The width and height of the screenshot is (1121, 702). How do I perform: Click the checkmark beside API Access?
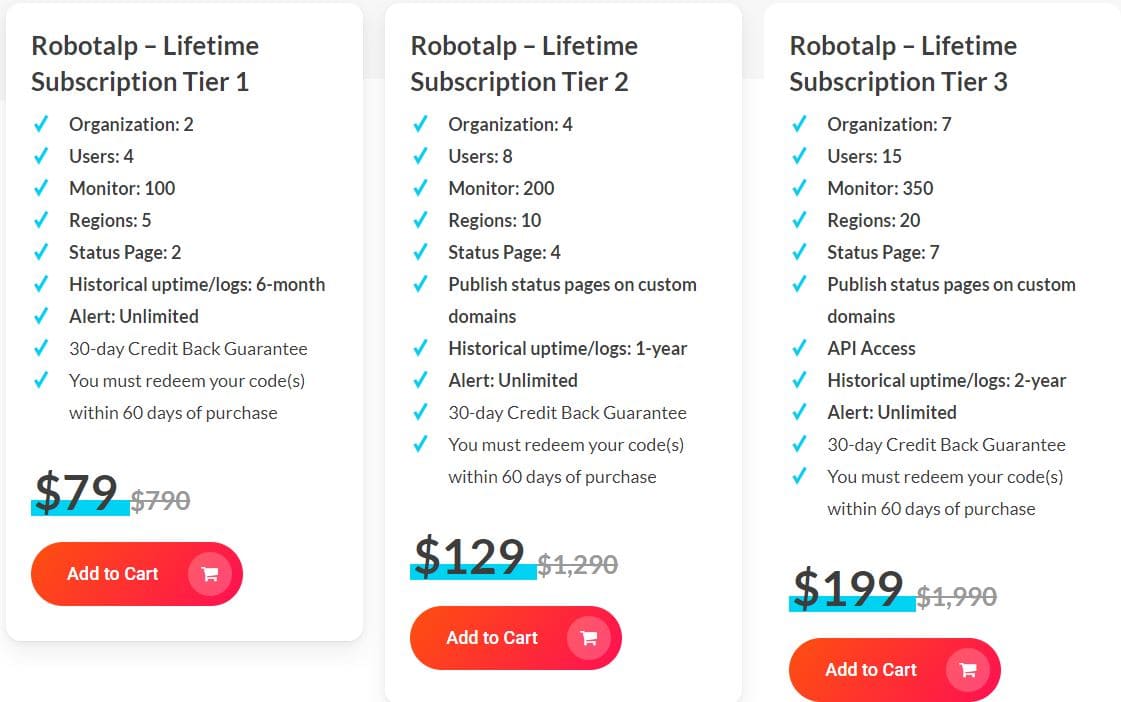(800, 348)
